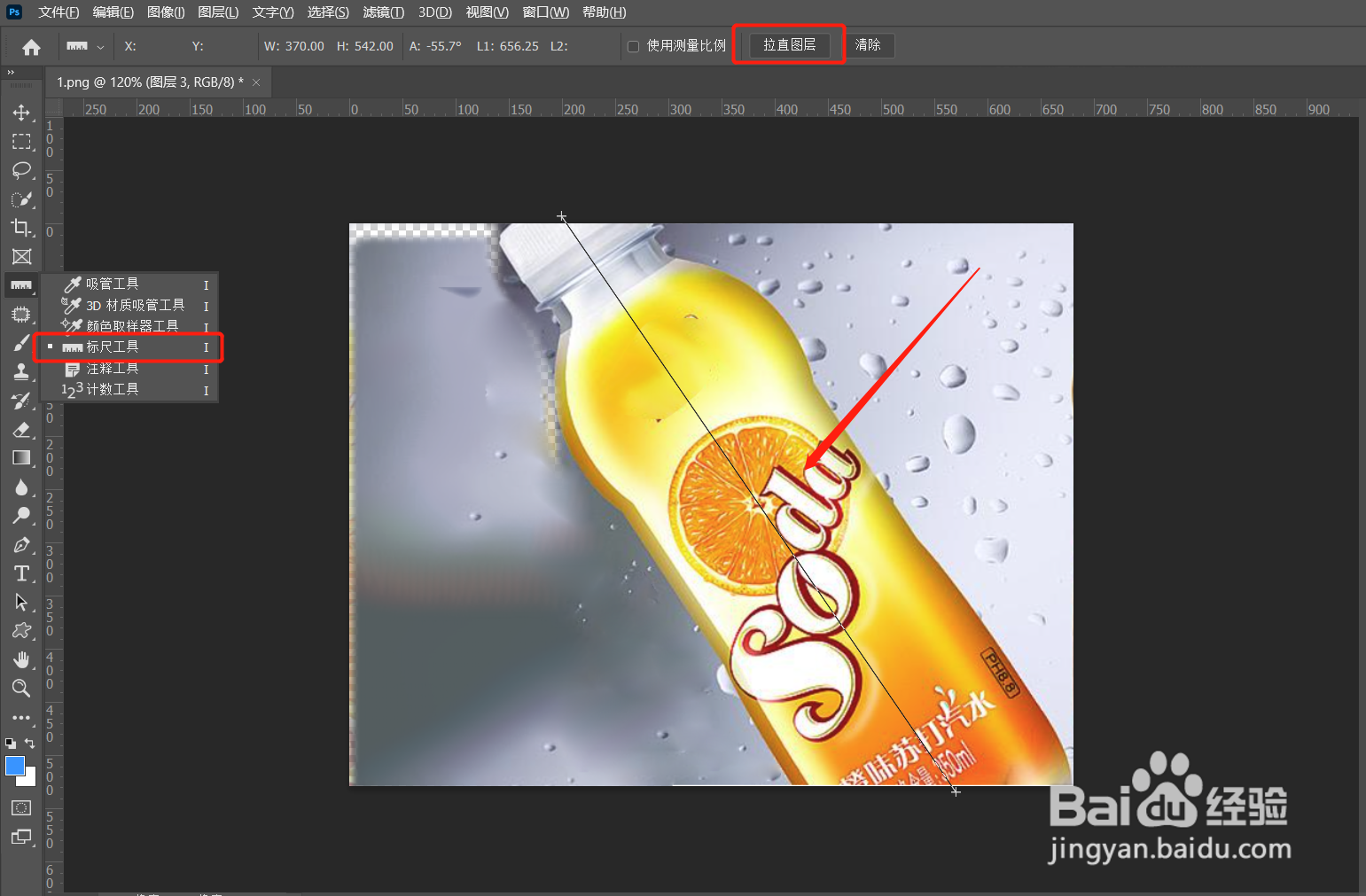
Task: Select the Rectangular Marquee tool
Action: (21, 142)
